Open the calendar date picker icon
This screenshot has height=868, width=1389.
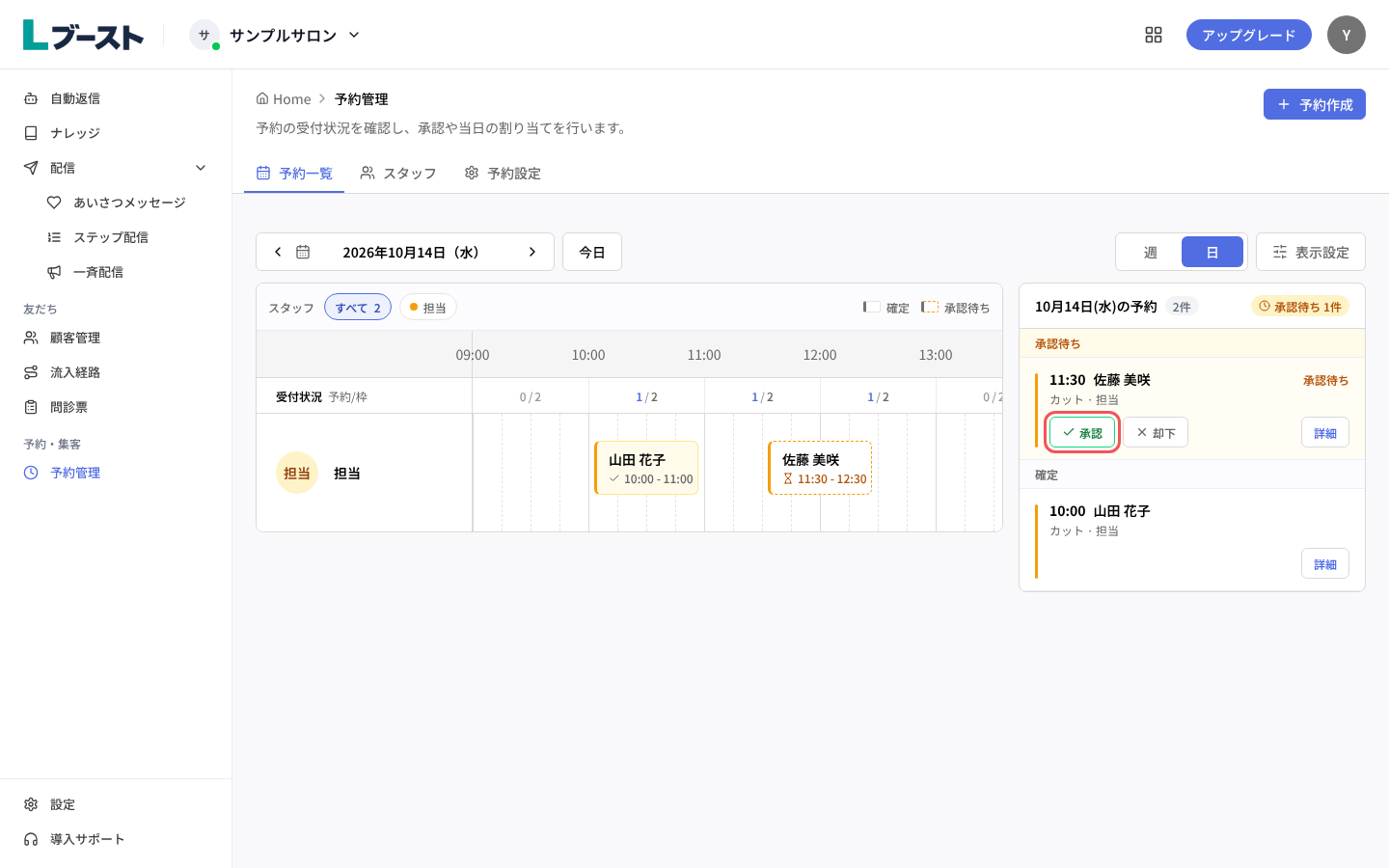303,252
